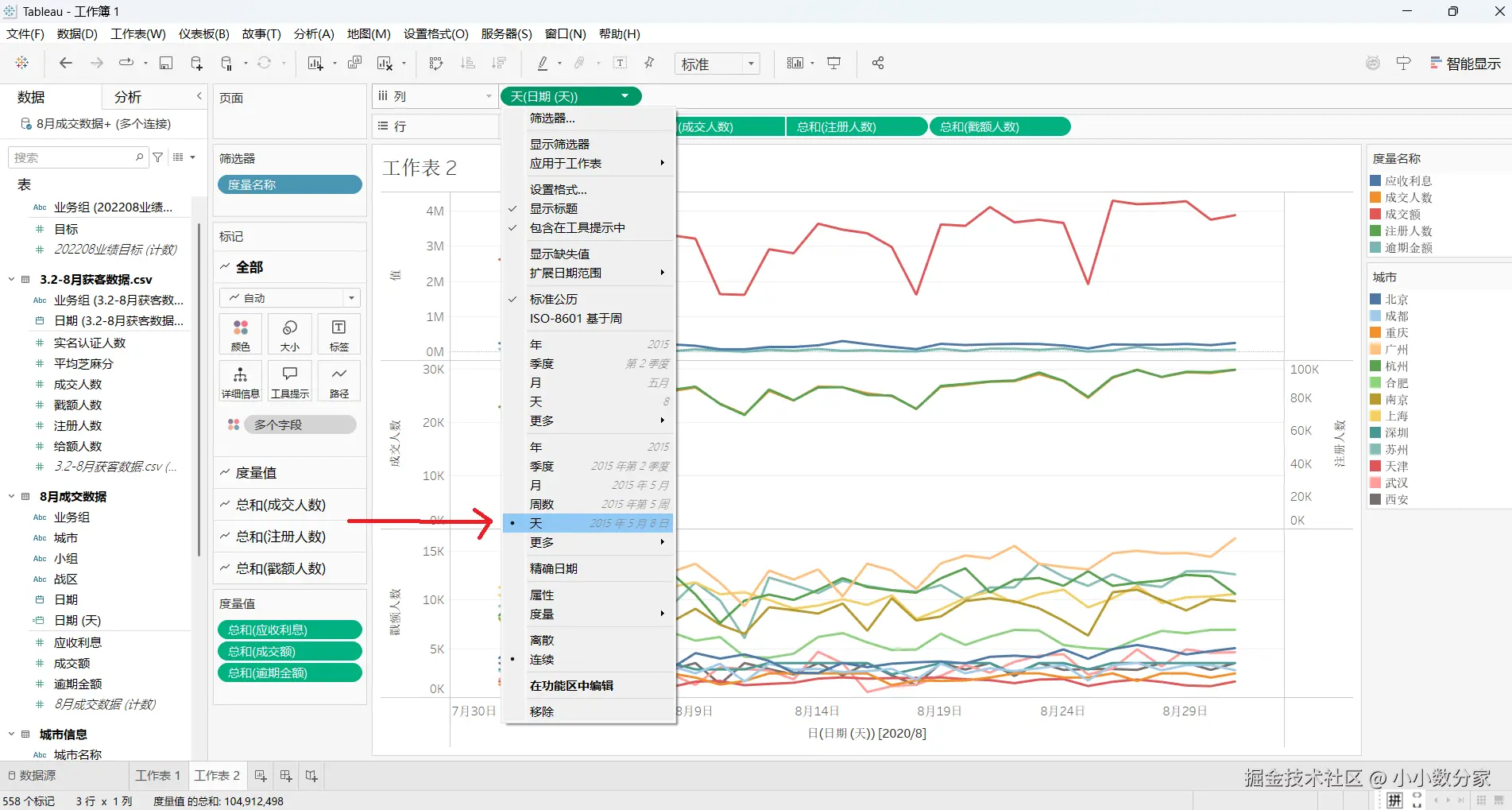Click the clear sheet chart-x icon
The image size is (1512, 810).
[x=385, y=63]
